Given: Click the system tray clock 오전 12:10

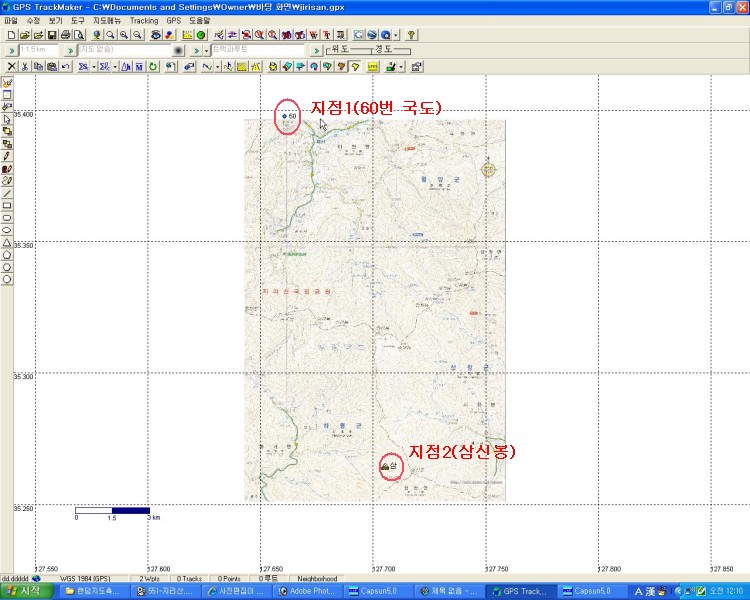Looking at the screenshot, I should click(x=726, y=591).
